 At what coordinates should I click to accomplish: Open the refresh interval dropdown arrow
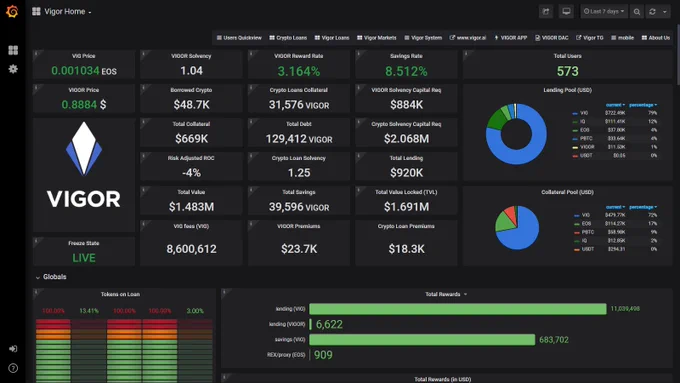(665, 12)
